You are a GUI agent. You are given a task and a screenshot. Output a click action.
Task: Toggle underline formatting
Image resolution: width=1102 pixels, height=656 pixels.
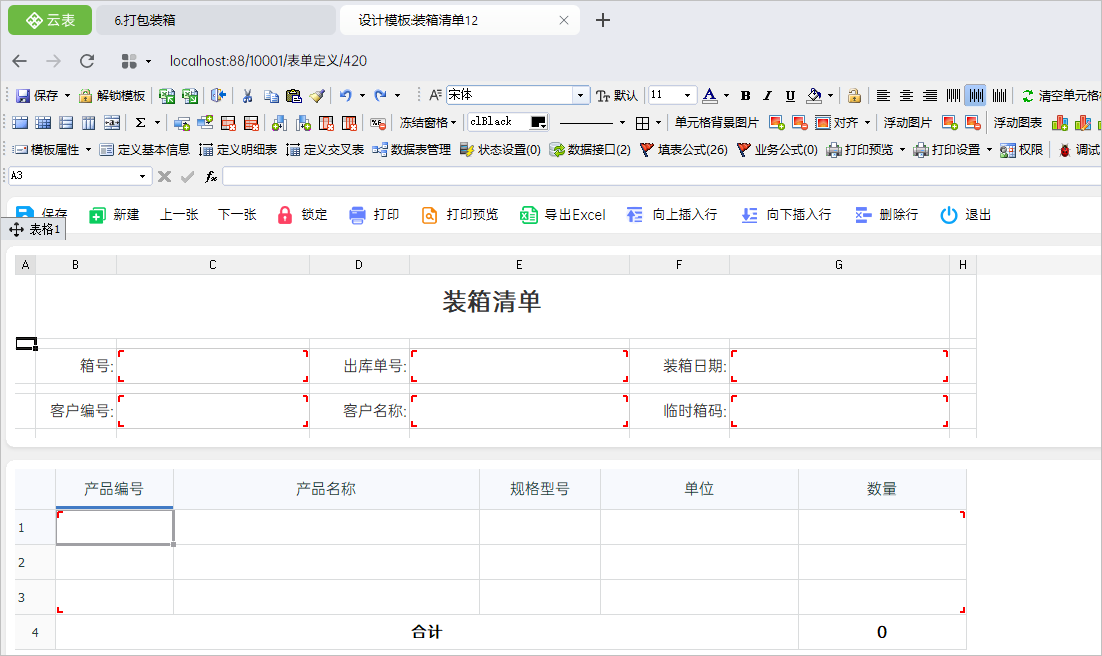(x=790, y=96)
